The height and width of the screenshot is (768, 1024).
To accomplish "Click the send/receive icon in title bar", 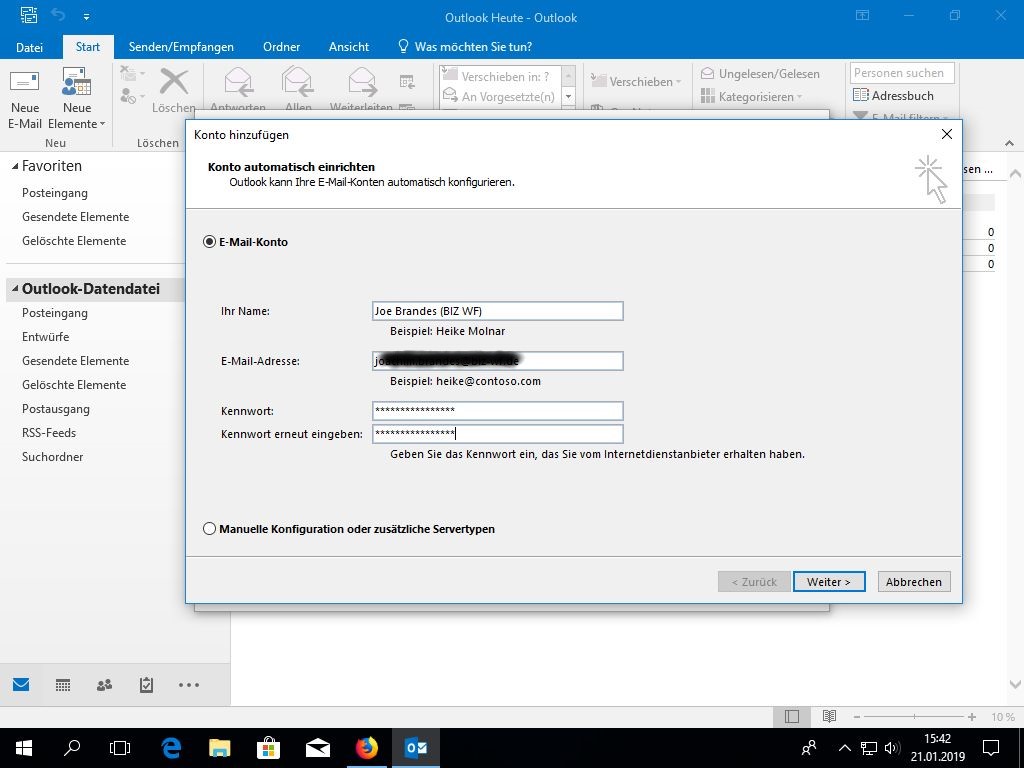I will tap(29, 16).
